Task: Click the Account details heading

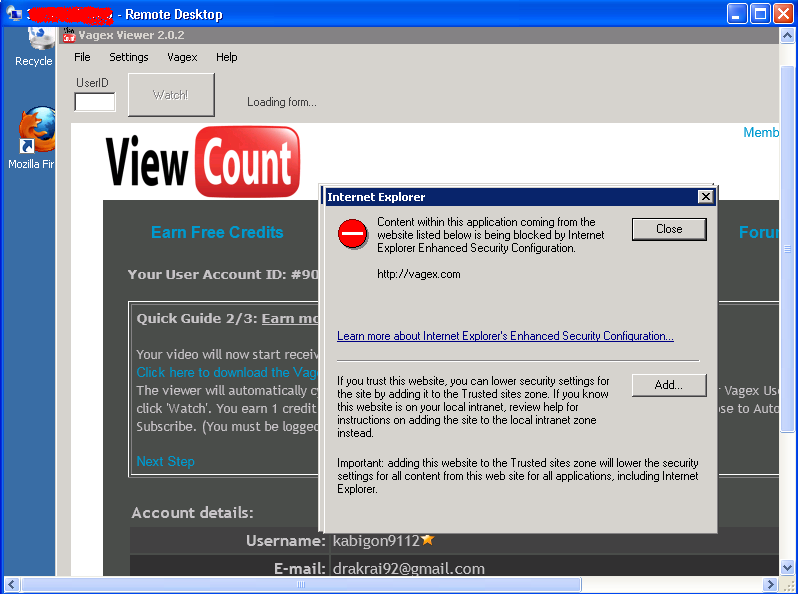Action: click(192, 513)
